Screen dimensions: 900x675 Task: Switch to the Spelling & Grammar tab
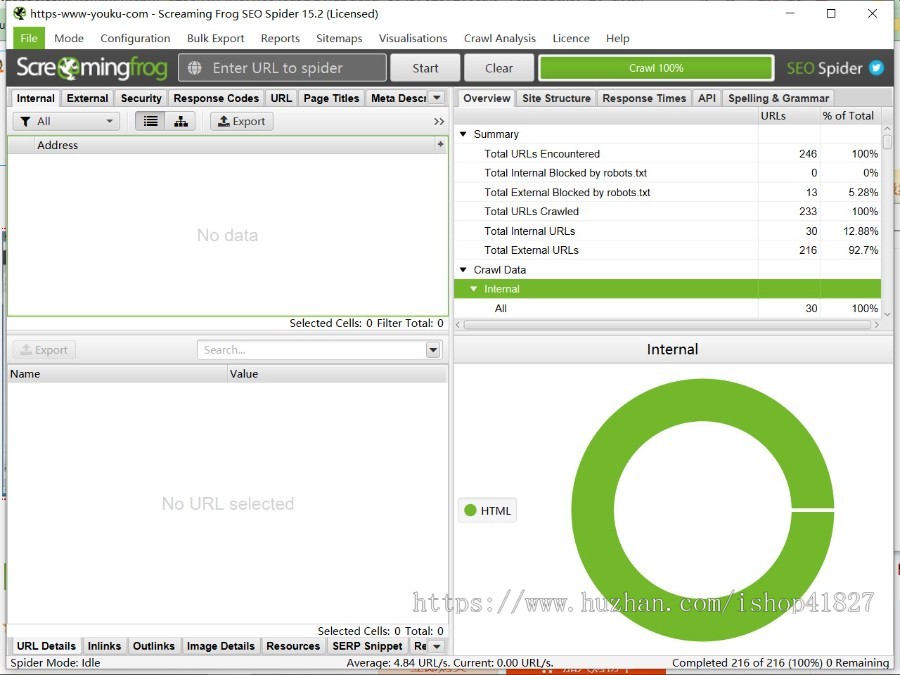778,98
